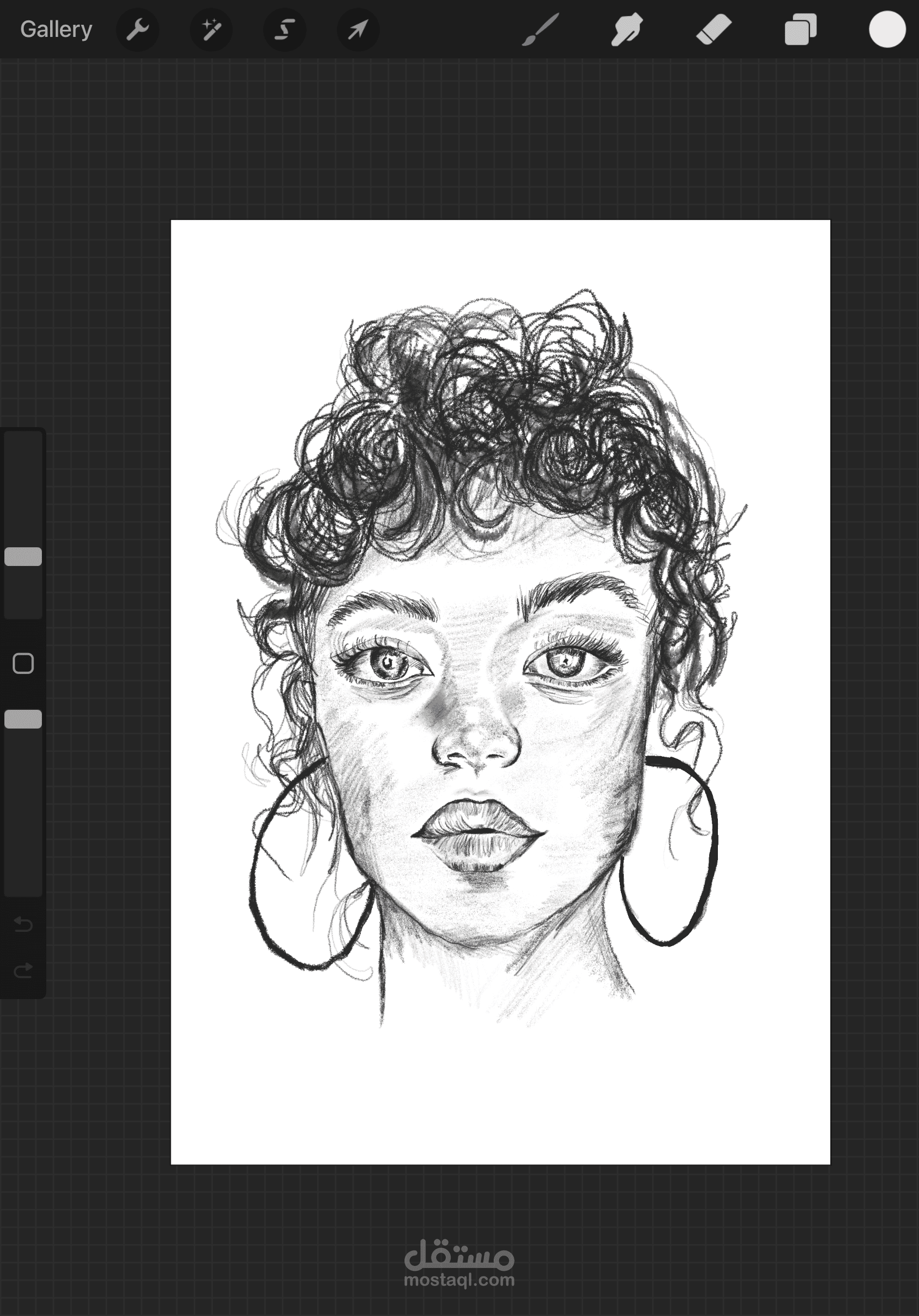The height and width of the screenshot is (1316, 919).
Task: Click the brush opacity slider handle
Action: pyautogui.click(x=23, y=719)
